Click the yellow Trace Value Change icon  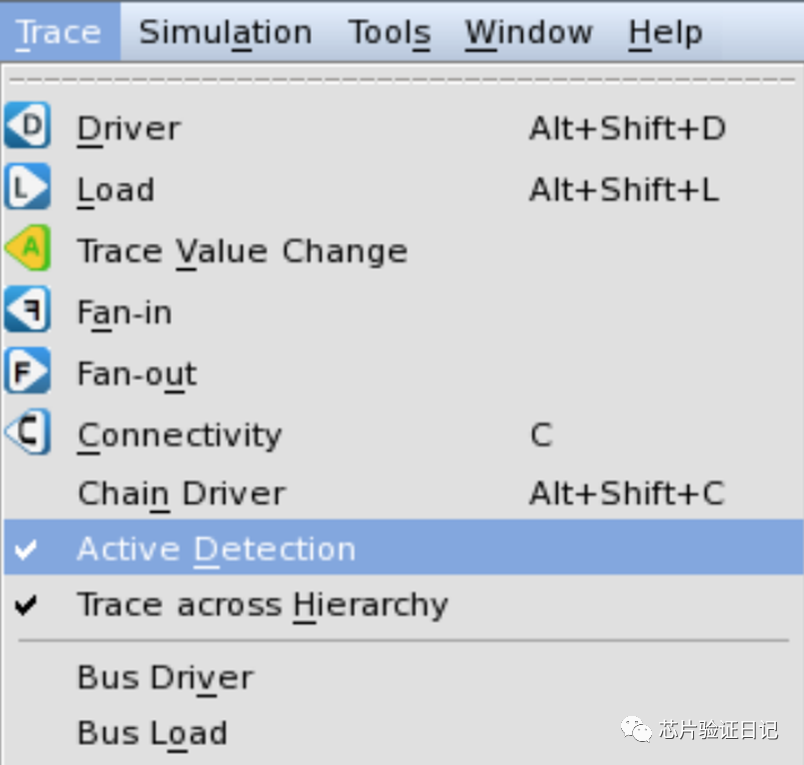[27, 250]
